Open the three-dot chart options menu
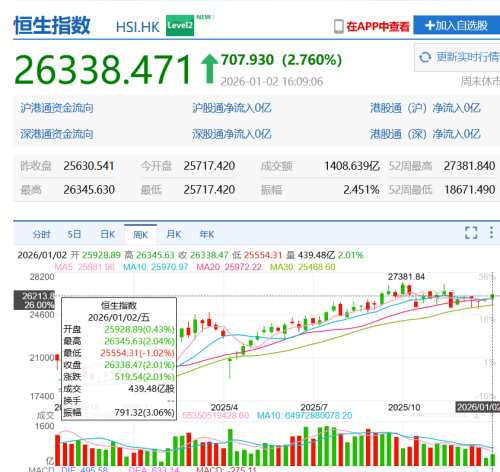The height and width of the screenshot is (472, 500). pos(491,233)
